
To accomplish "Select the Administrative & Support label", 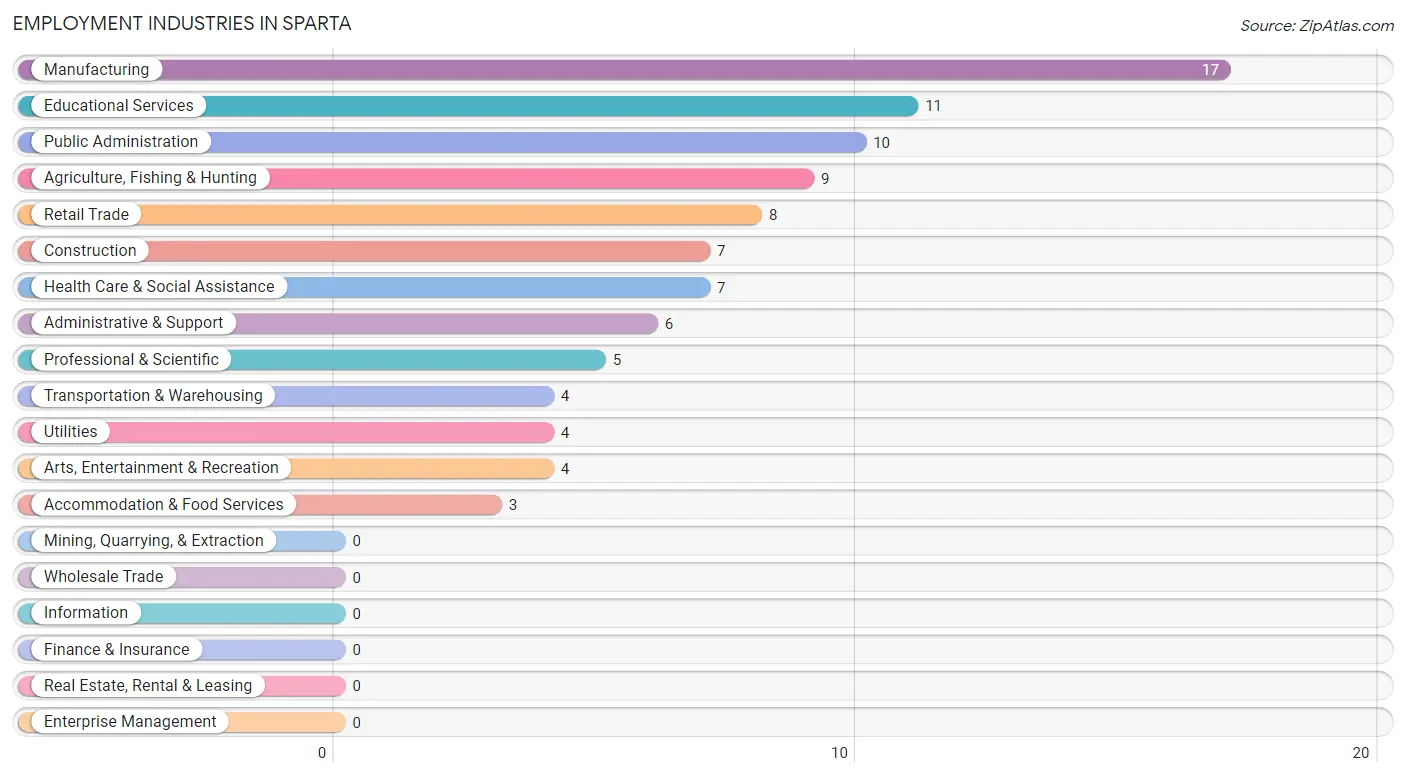I will click(134, 323).
